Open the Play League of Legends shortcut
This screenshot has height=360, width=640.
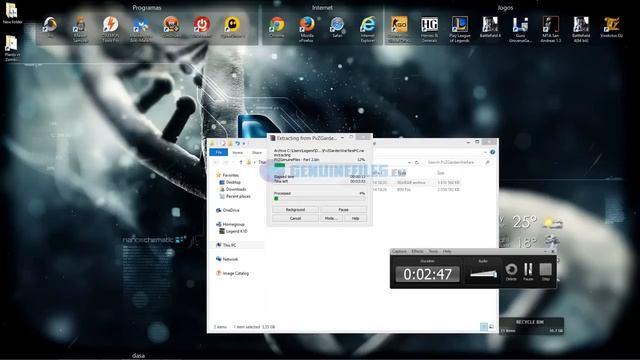(x=460, y=29)
